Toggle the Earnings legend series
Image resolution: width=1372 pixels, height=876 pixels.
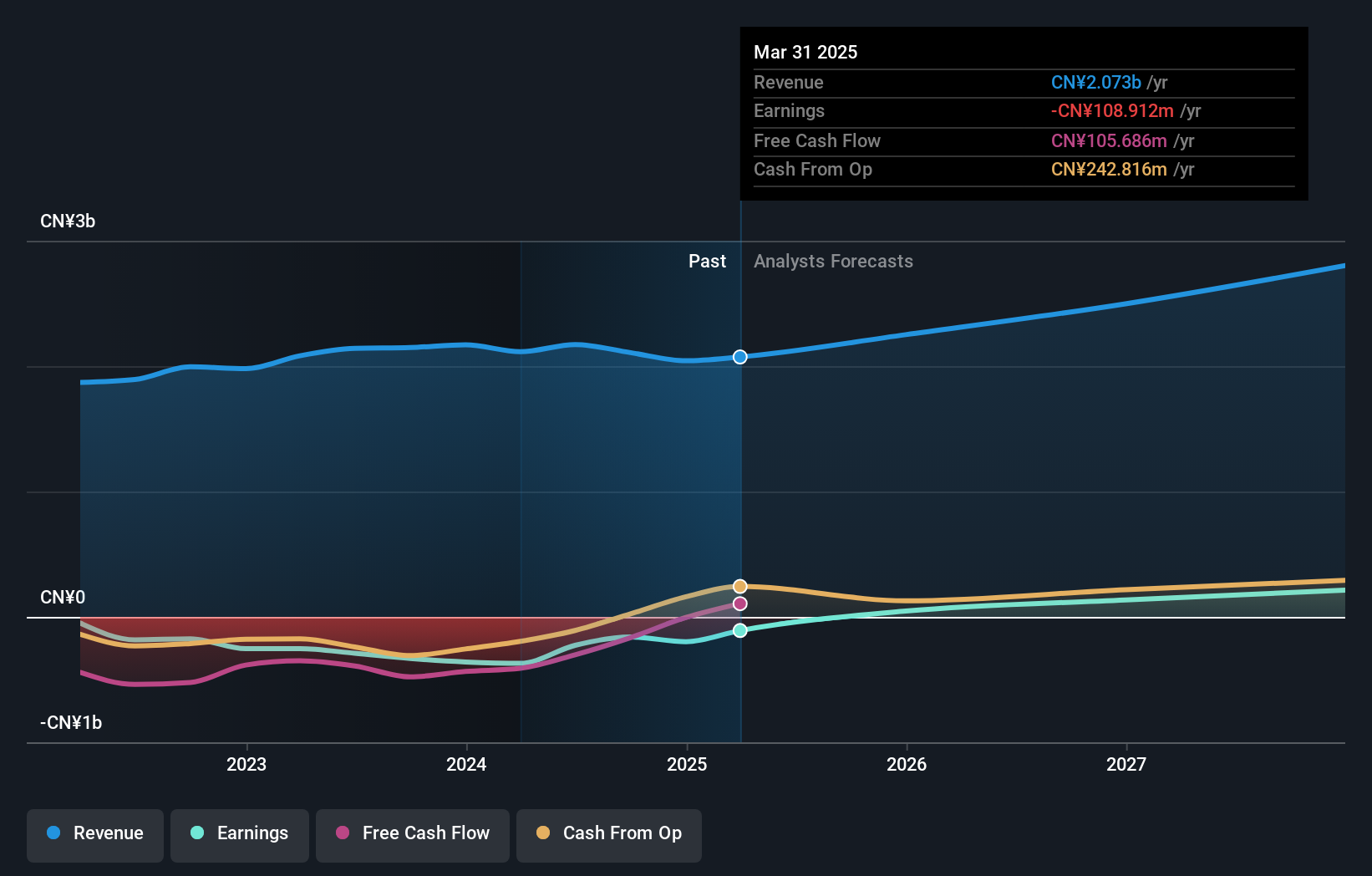[x=240, y=835]
